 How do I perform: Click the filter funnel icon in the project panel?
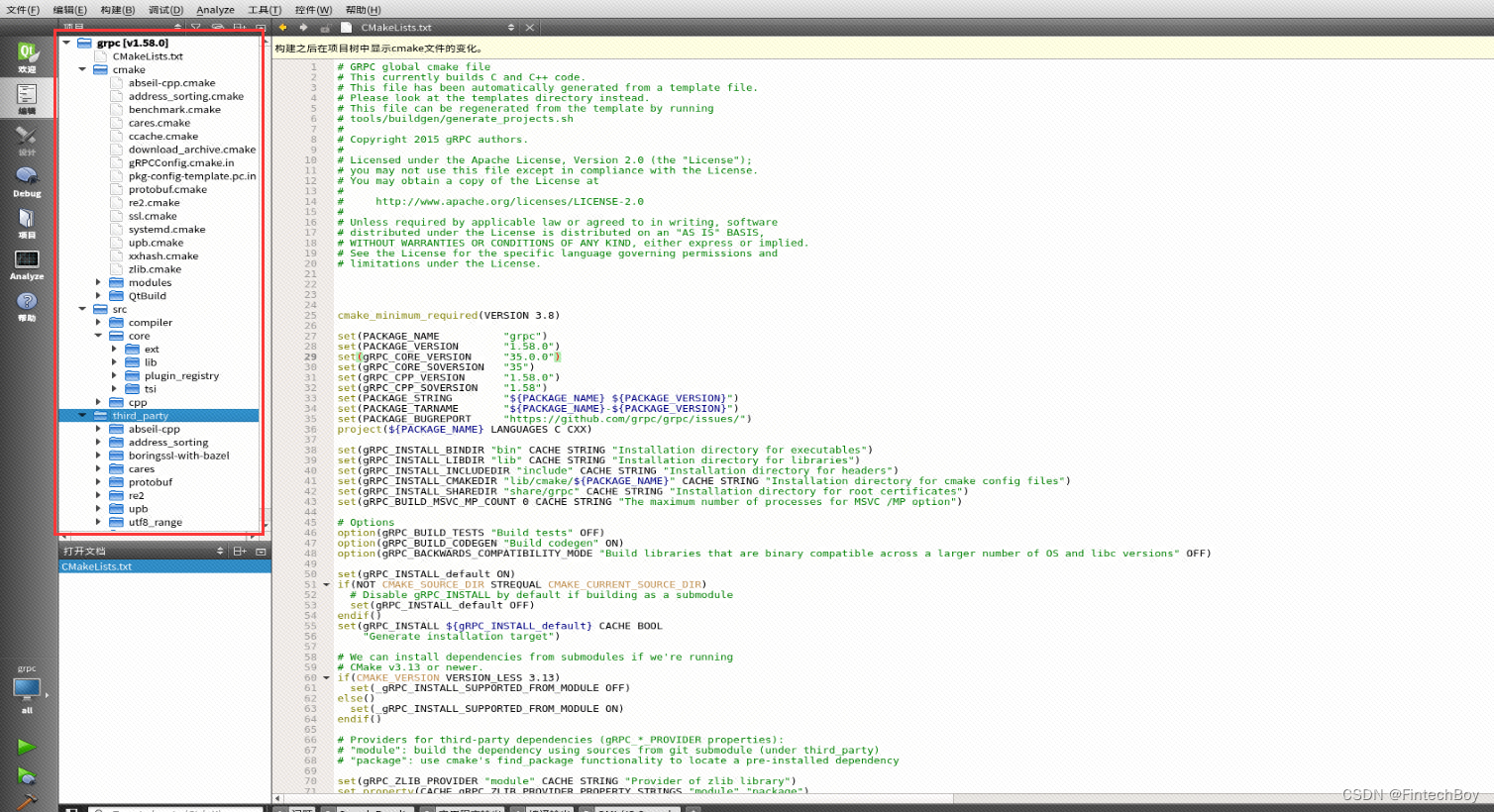click(196, 28)
